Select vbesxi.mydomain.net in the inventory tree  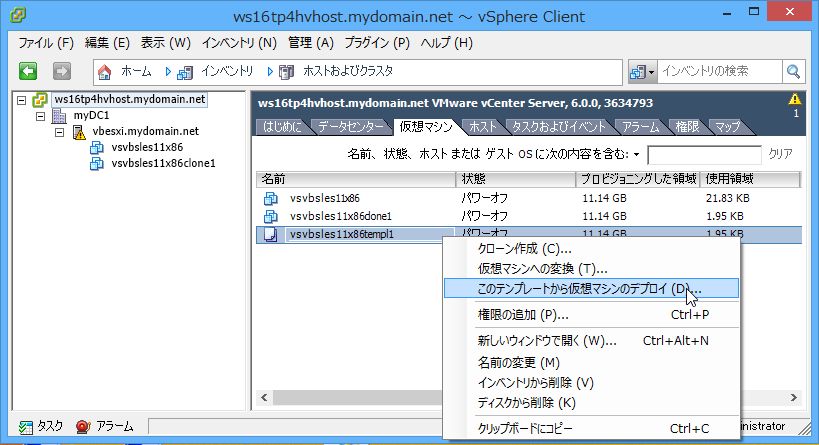click(146, 132)
